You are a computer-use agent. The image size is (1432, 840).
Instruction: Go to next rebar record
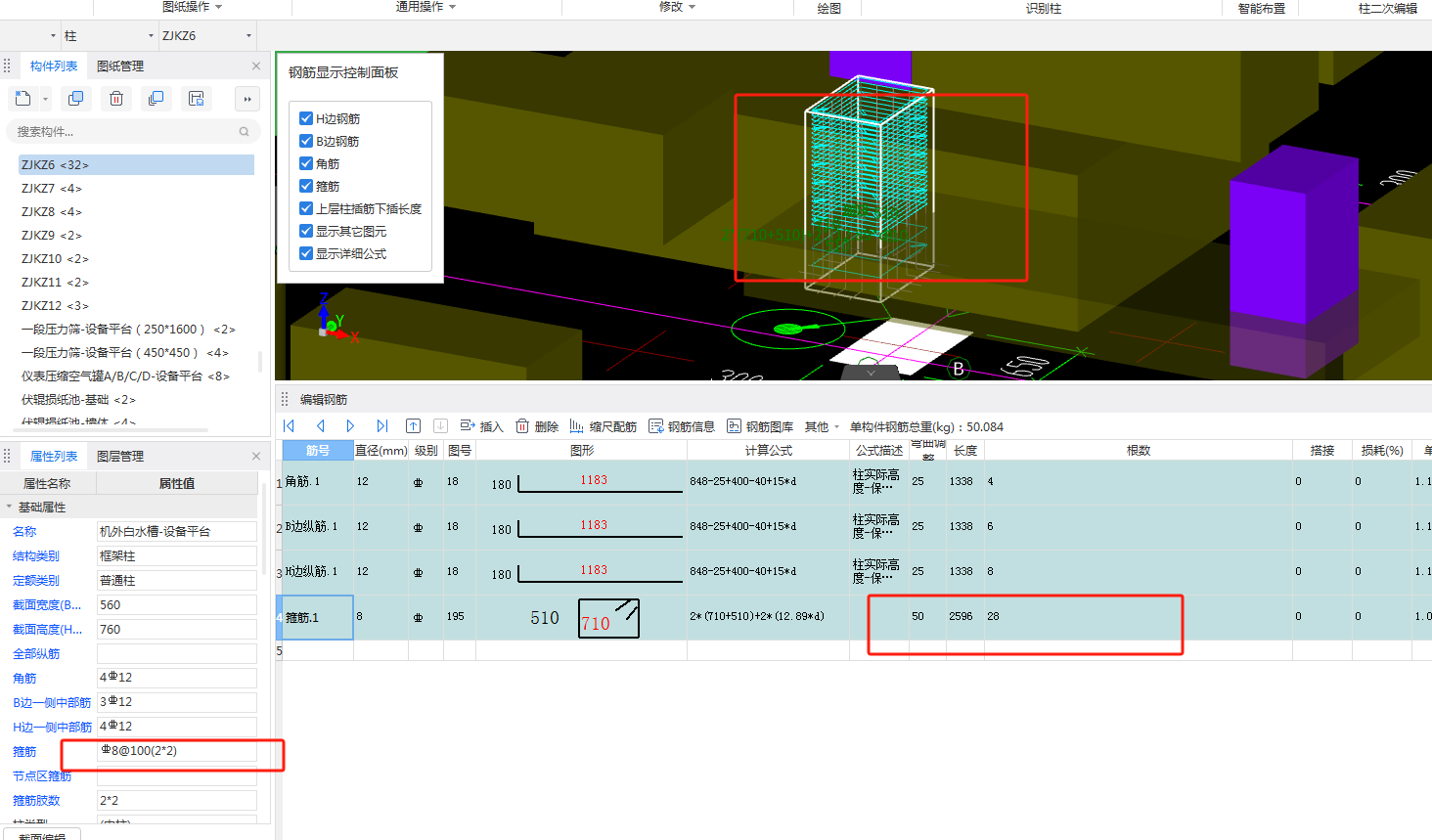click(x=350, y=426)
